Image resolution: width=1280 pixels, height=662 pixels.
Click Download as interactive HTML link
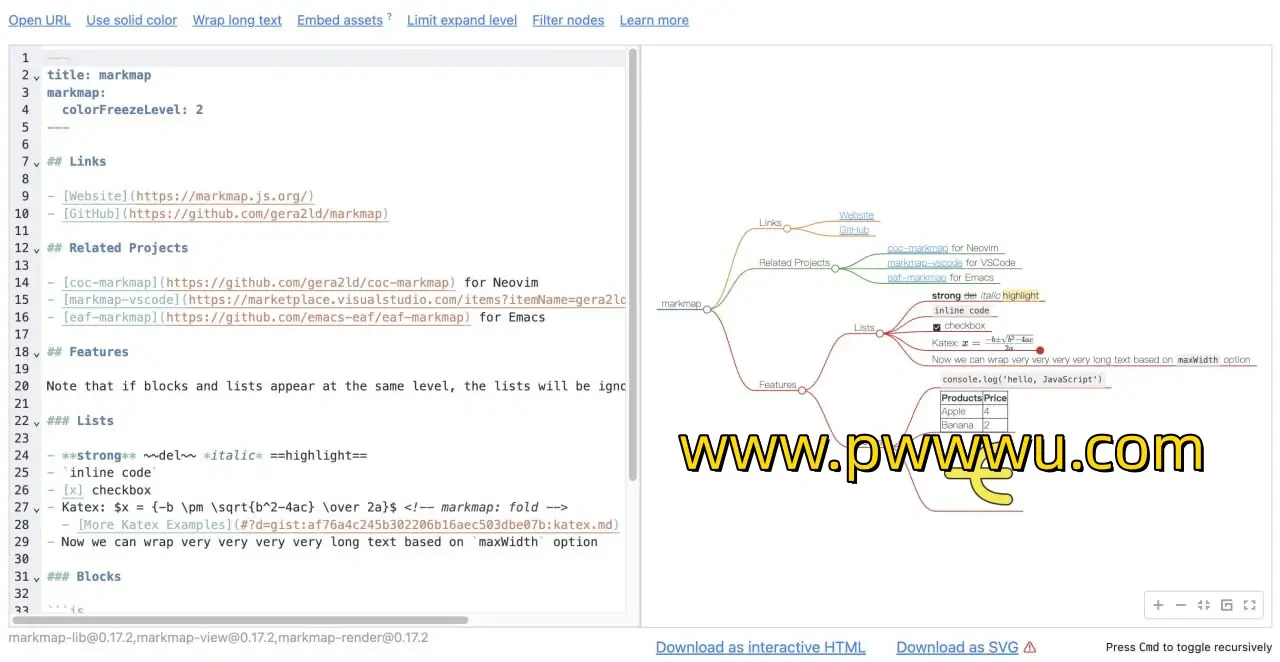(x=760, y=647)
